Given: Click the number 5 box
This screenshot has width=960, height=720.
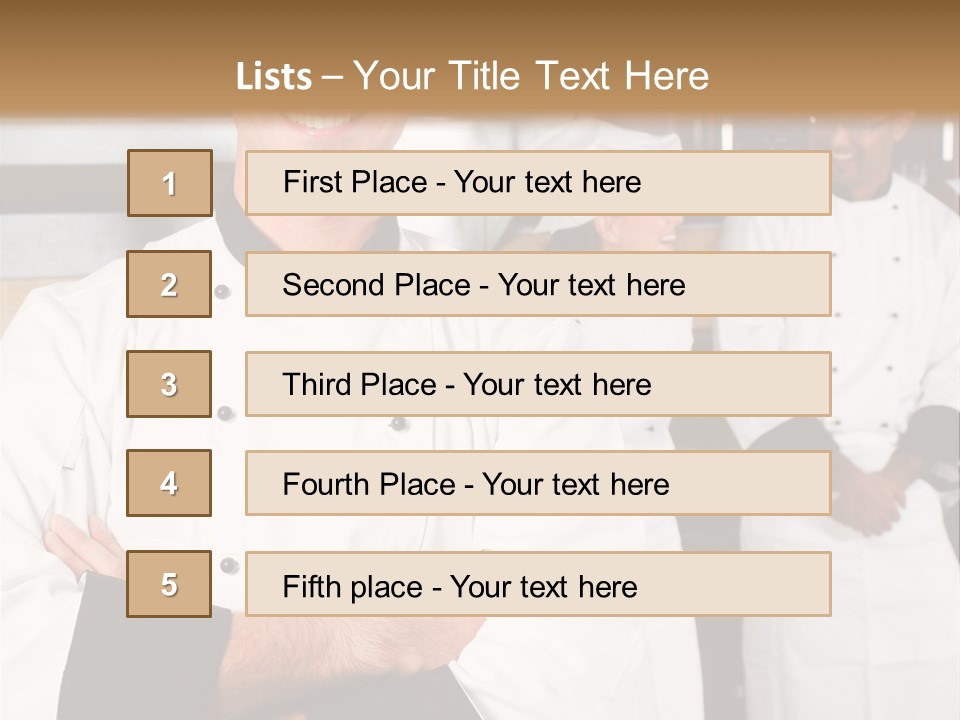Looking at the screenshot, I should click(169, 584).
